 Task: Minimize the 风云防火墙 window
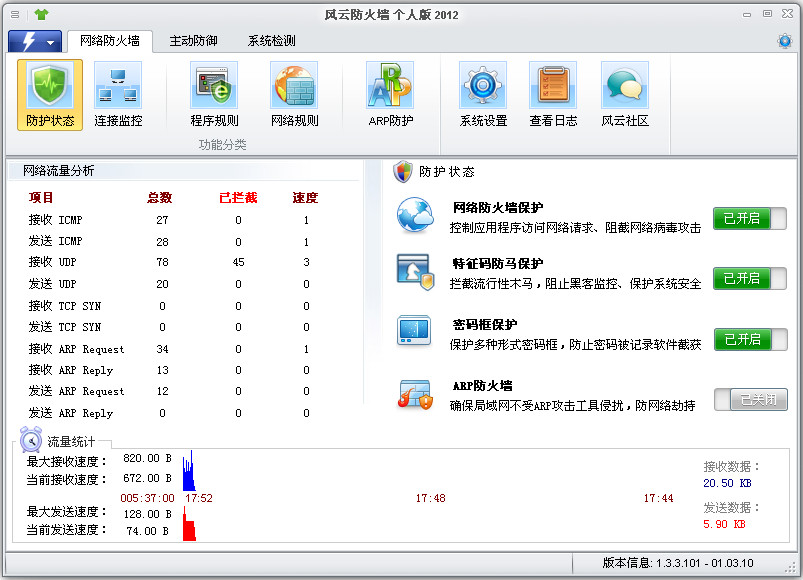click(x=747, y=14)
